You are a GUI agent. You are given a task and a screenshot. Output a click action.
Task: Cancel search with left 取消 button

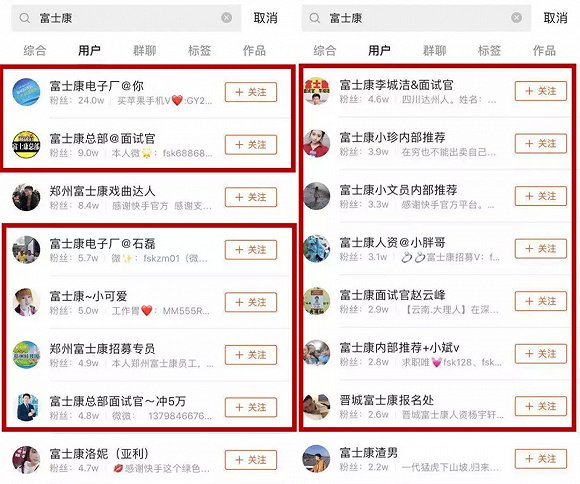coord(265,18)
